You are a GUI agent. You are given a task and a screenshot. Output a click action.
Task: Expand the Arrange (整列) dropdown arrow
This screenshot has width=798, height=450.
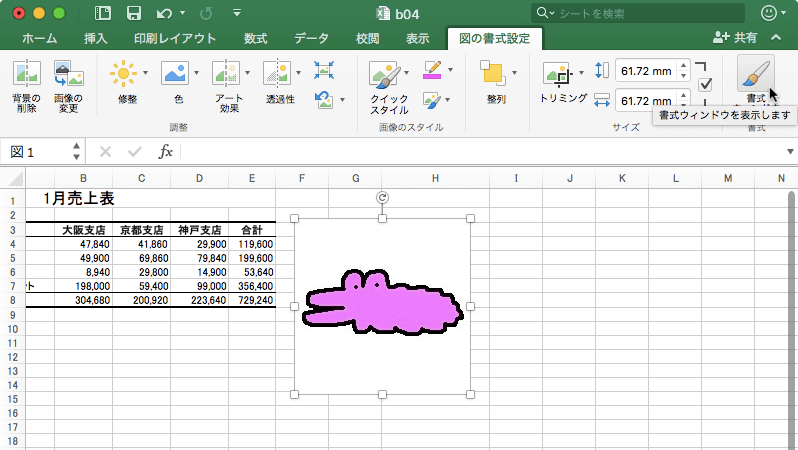(x=515, y=73)
